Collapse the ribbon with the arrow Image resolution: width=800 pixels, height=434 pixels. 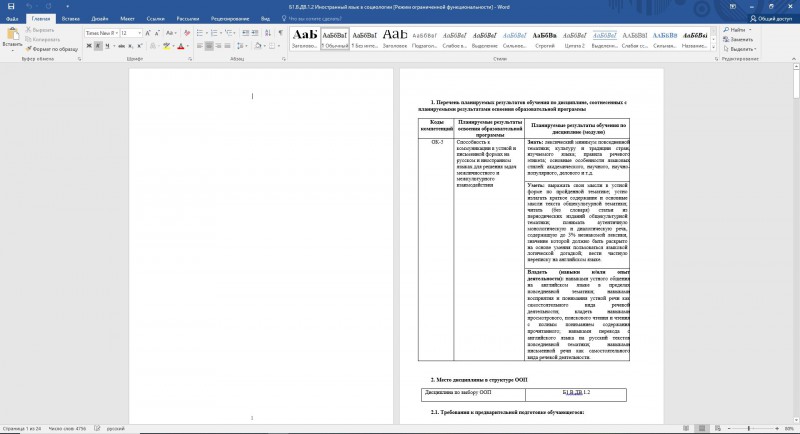(794, 59)
